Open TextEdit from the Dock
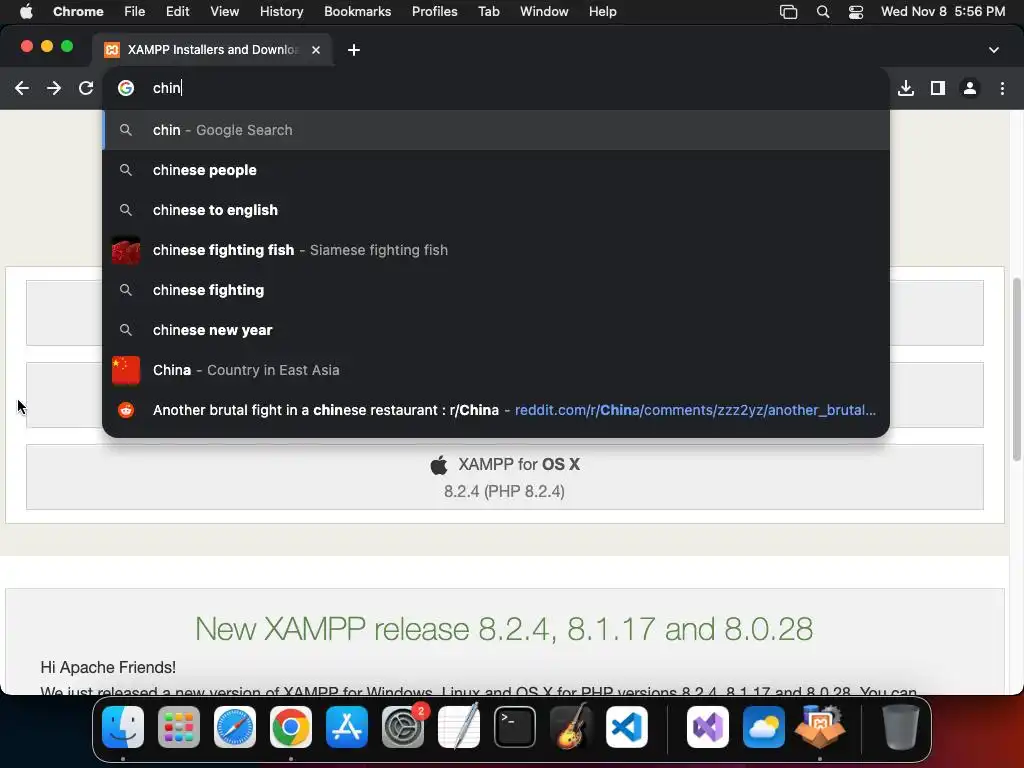Viewport: 1024px width, 768px height. click(459, 727)
